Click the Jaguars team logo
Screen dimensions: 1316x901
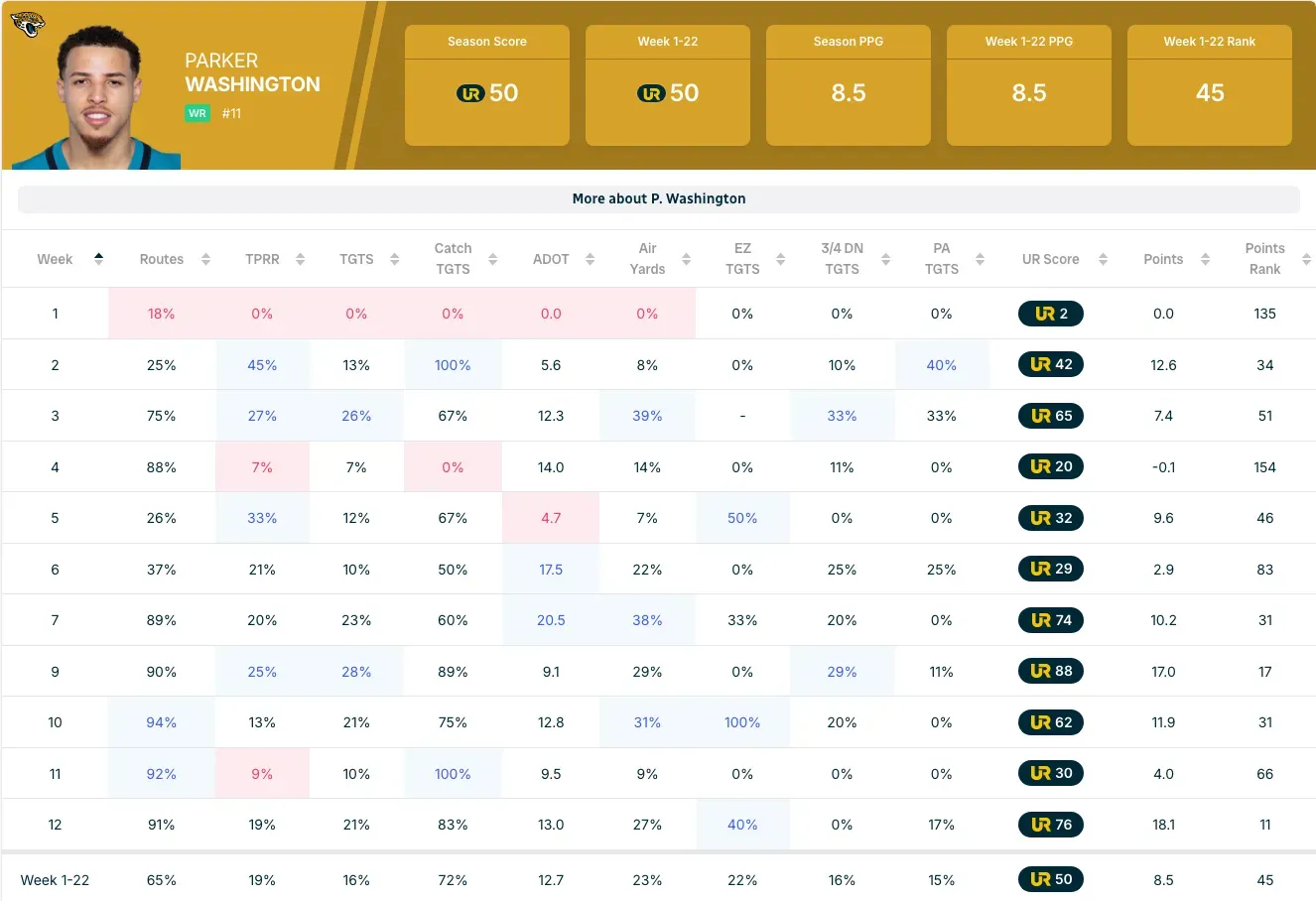[x=28, y=25]
